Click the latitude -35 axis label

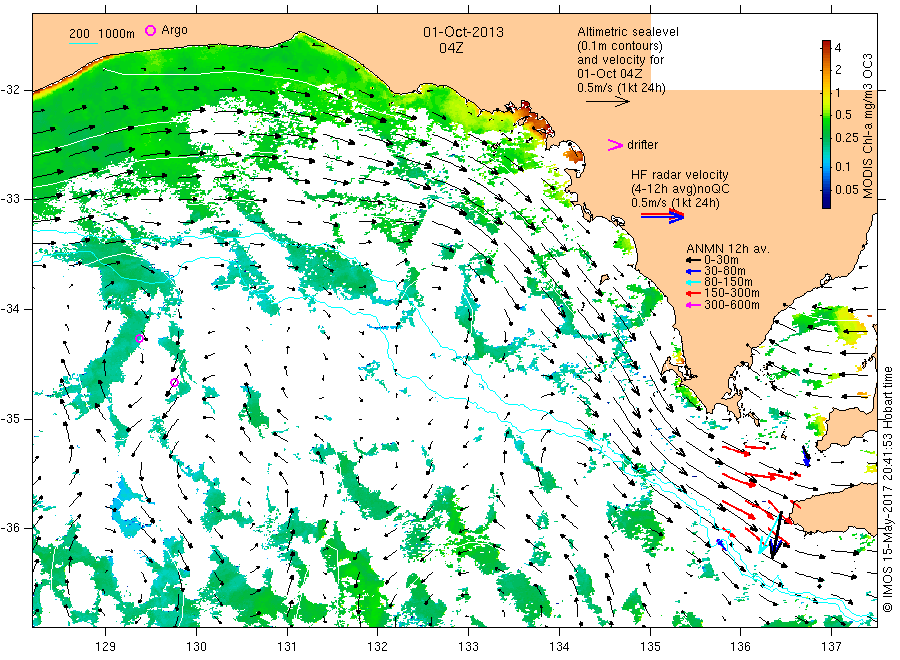pyautogui.click(x=10, y=419)
